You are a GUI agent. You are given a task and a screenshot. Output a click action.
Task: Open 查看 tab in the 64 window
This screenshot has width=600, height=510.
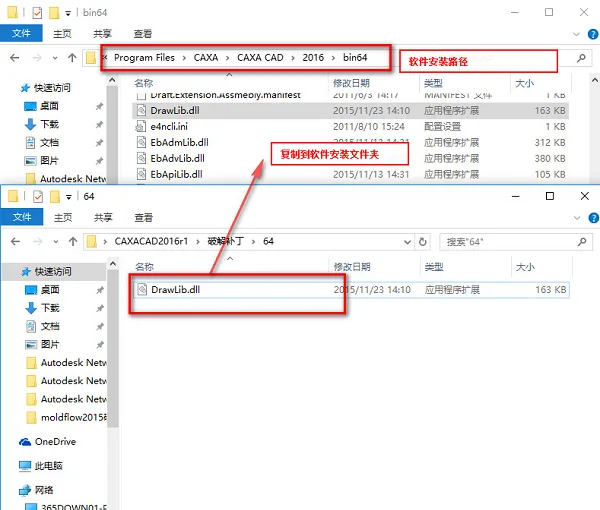[x=143, y=217]
